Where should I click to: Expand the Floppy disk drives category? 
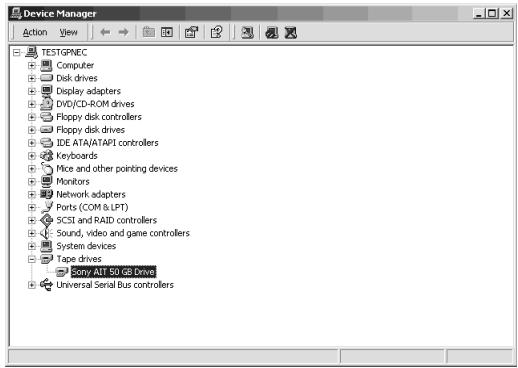click(32, 130)
